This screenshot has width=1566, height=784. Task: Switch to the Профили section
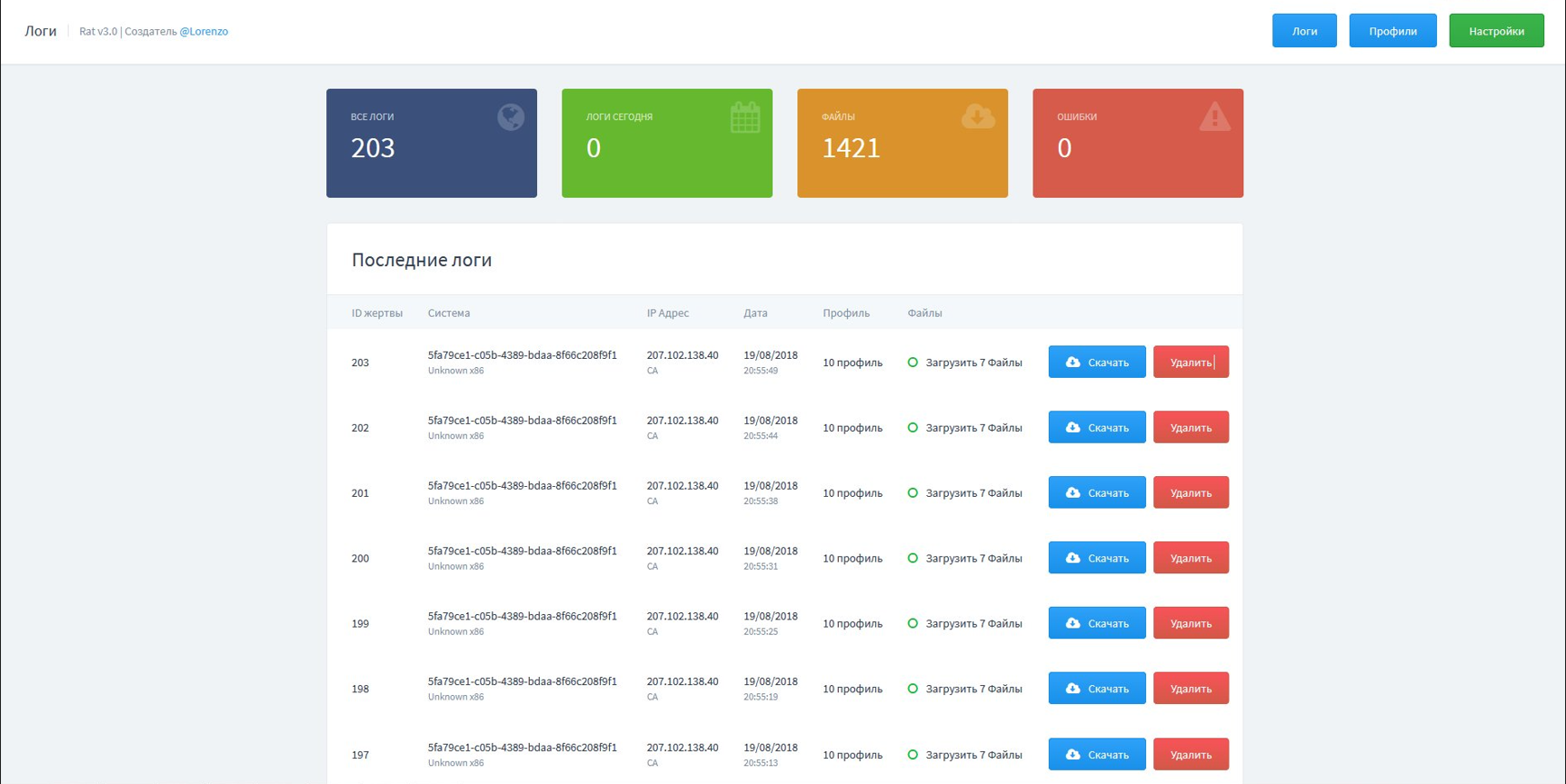coord(1391,31)
